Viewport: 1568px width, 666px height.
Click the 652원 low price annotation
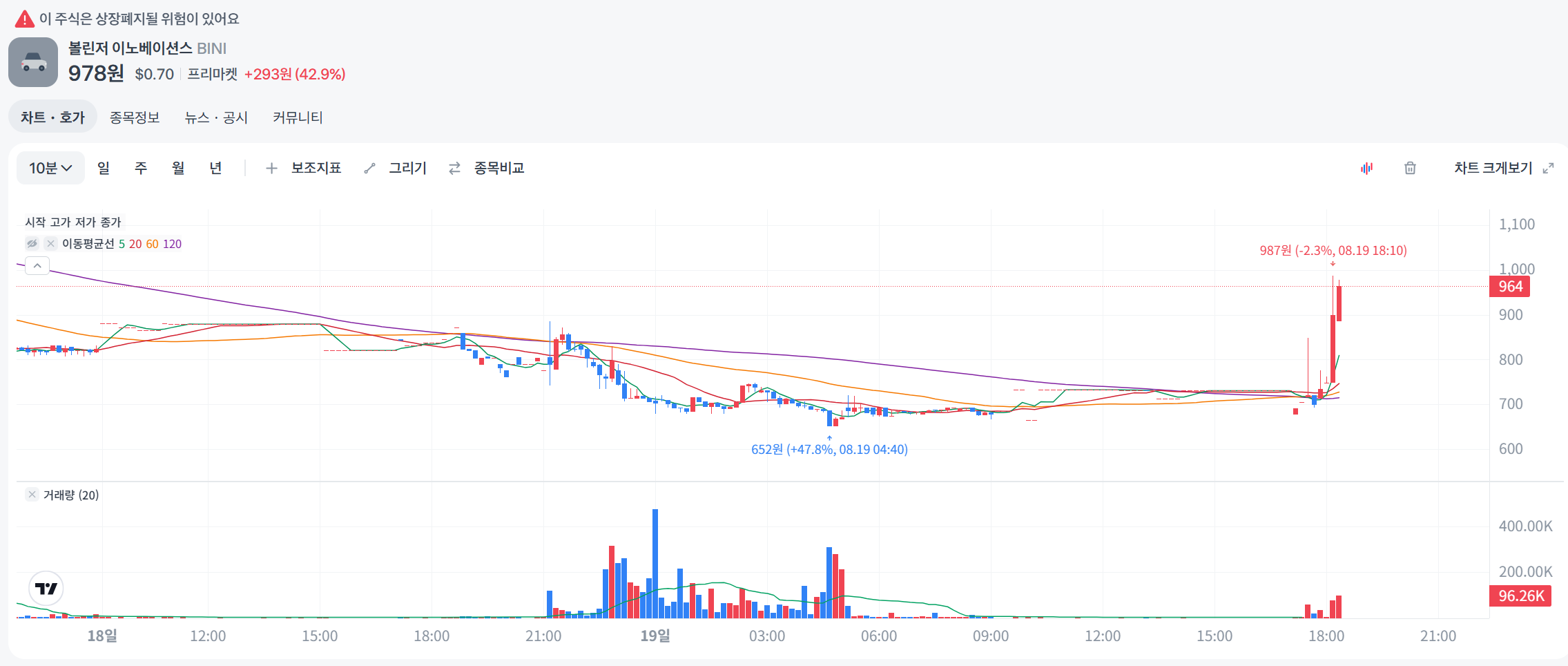[829, 450]
